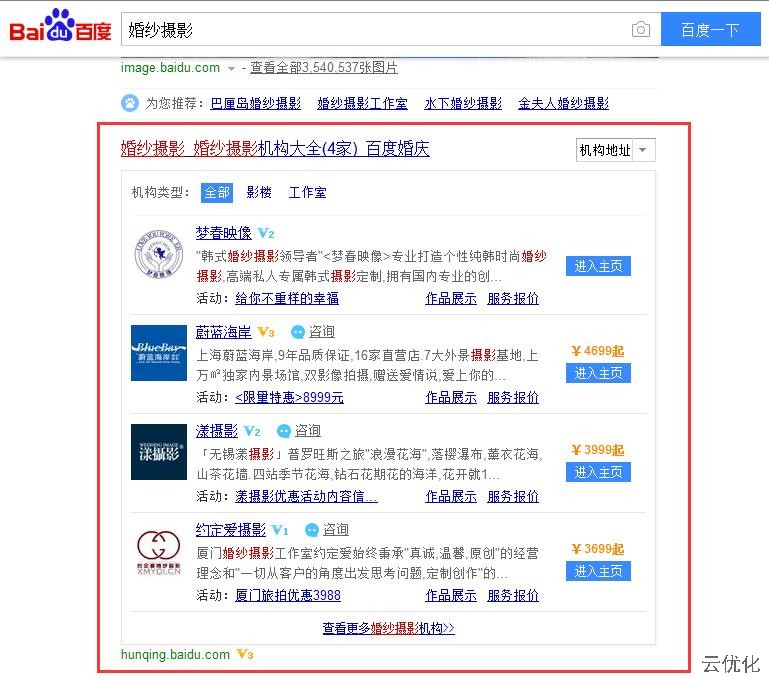This screenshot has height=680, width=769.
Task: Open 咨询 chat icon for 漾摄影
Action: point(283,431)
